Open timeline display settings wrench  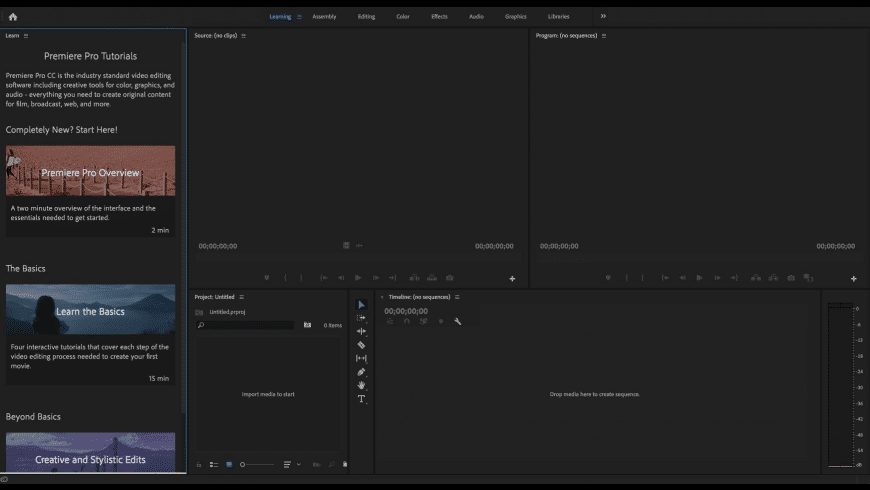coord(458,321)
